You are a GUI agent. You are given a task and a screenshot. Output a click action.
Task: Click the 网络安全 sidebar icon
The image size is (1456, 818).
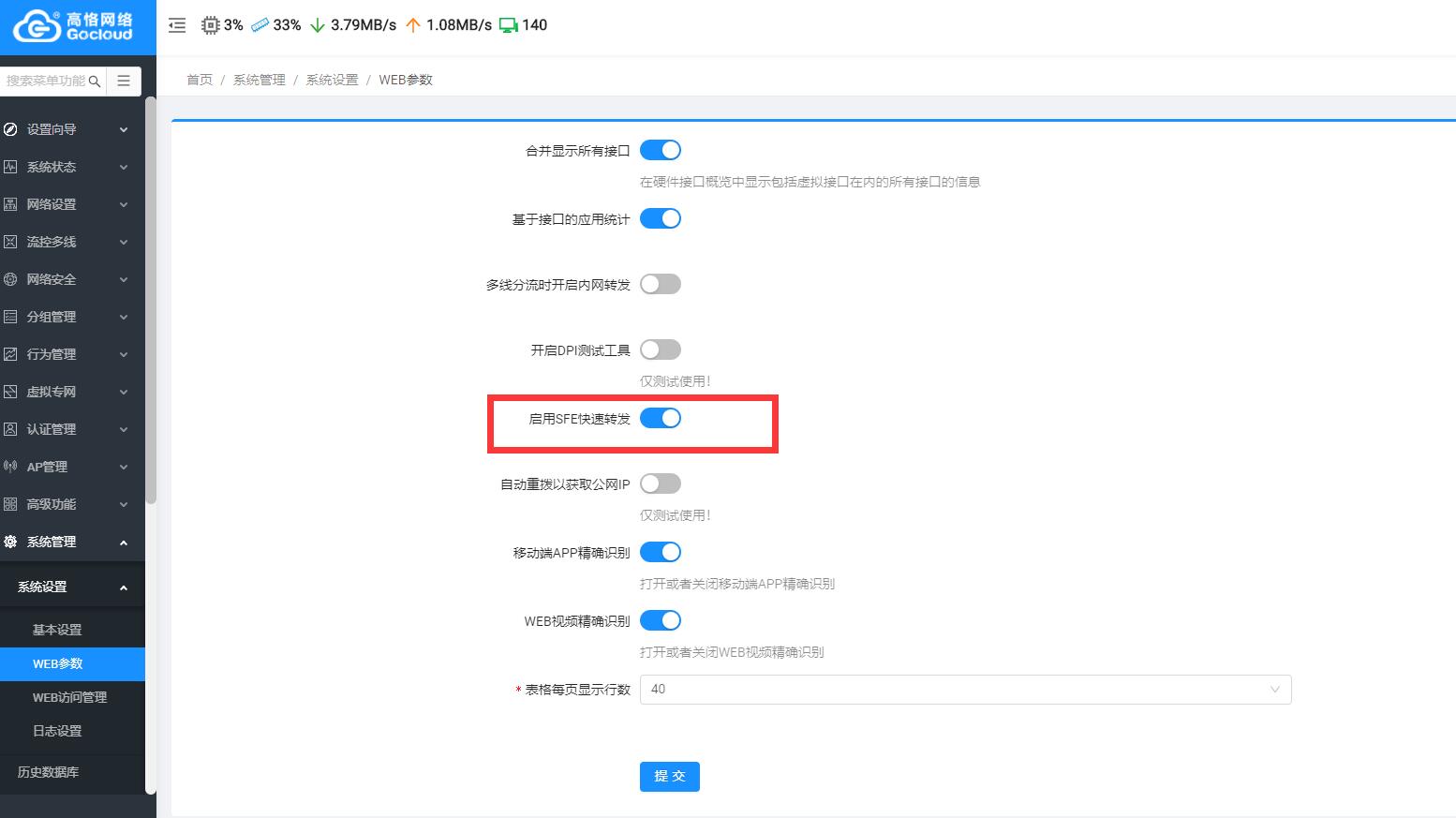[x=10, y=279]
